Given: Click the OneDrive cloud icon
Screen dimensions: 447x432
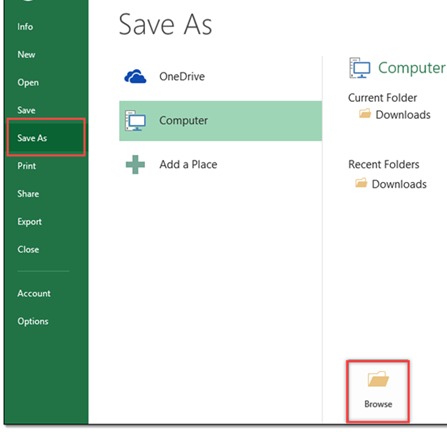Looking at the screenshot, I should 135,76.
